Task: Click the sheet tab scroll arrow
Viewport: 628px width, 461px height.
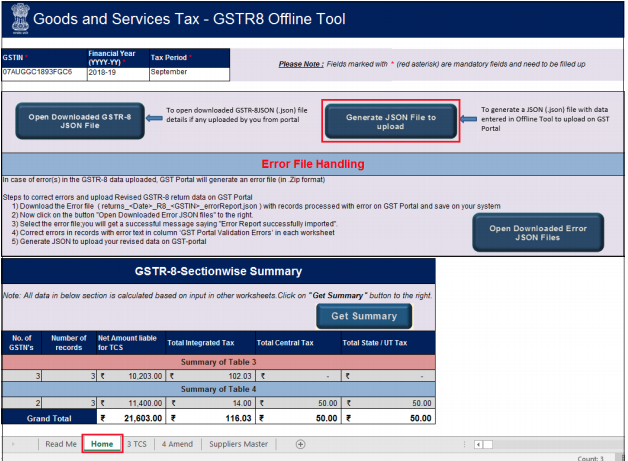Action: pos(13,444)
